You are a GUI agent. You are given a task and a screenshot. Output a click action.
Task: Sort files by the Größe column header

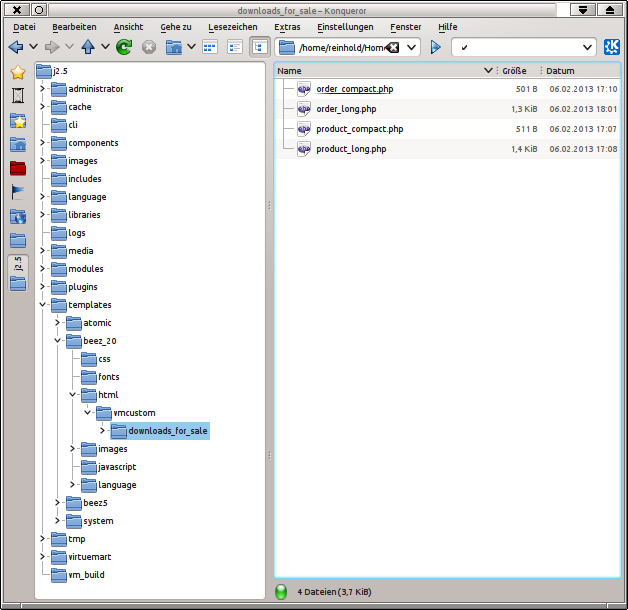click(514, 71)
